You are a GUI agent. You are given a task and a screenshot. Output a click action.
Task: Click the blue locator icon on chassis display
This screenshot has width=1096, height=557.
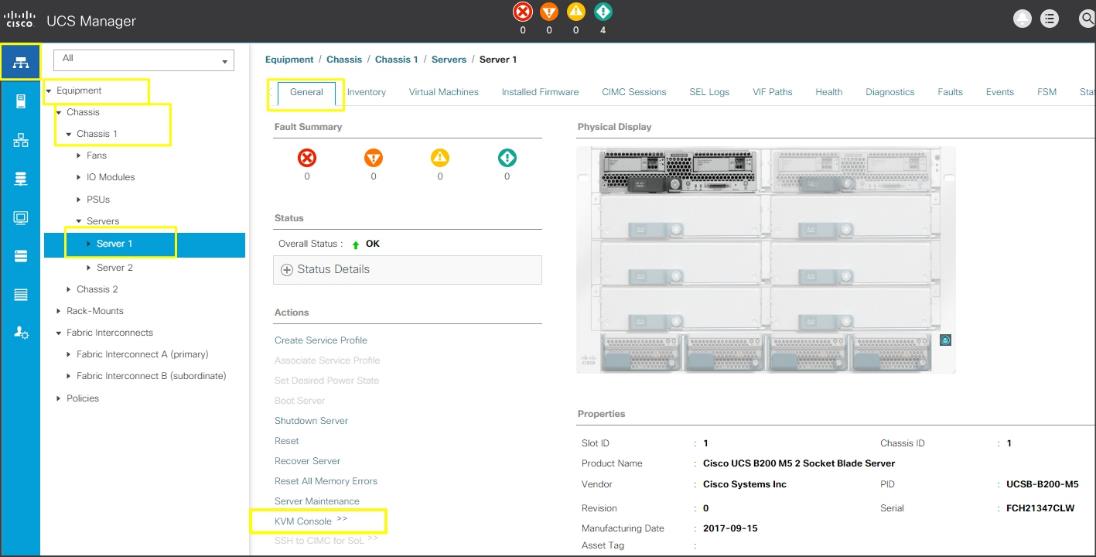[x=945, y=340]
